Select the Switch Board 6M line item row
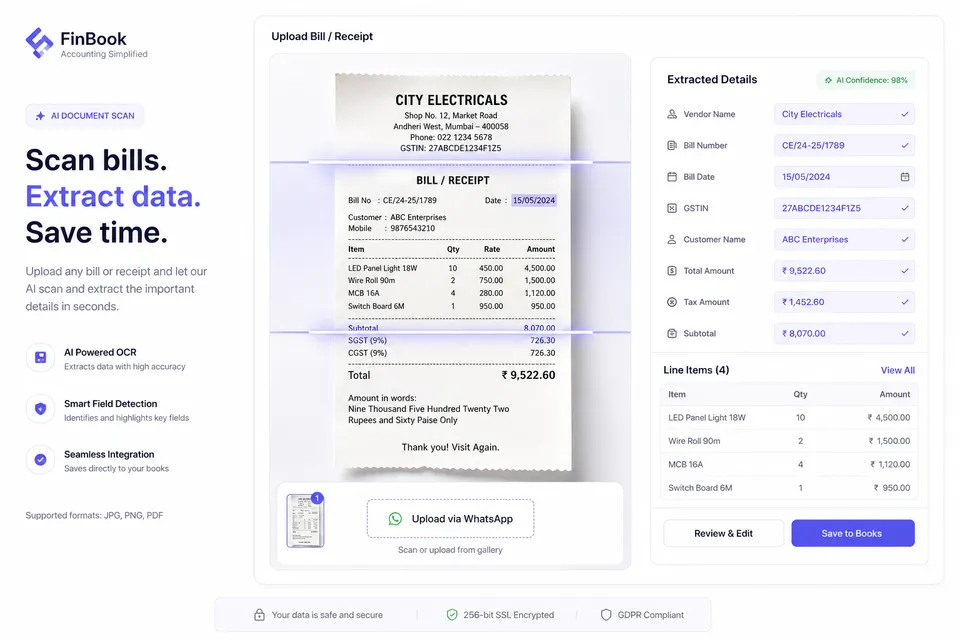This screenshot has width=960, height=640. click(x=789, y=488)
